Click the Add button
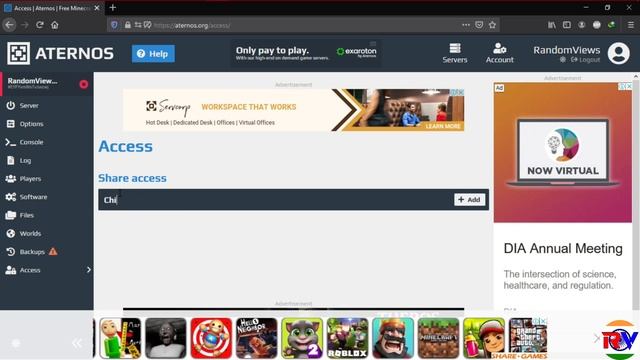 click(x=469, y=200)
